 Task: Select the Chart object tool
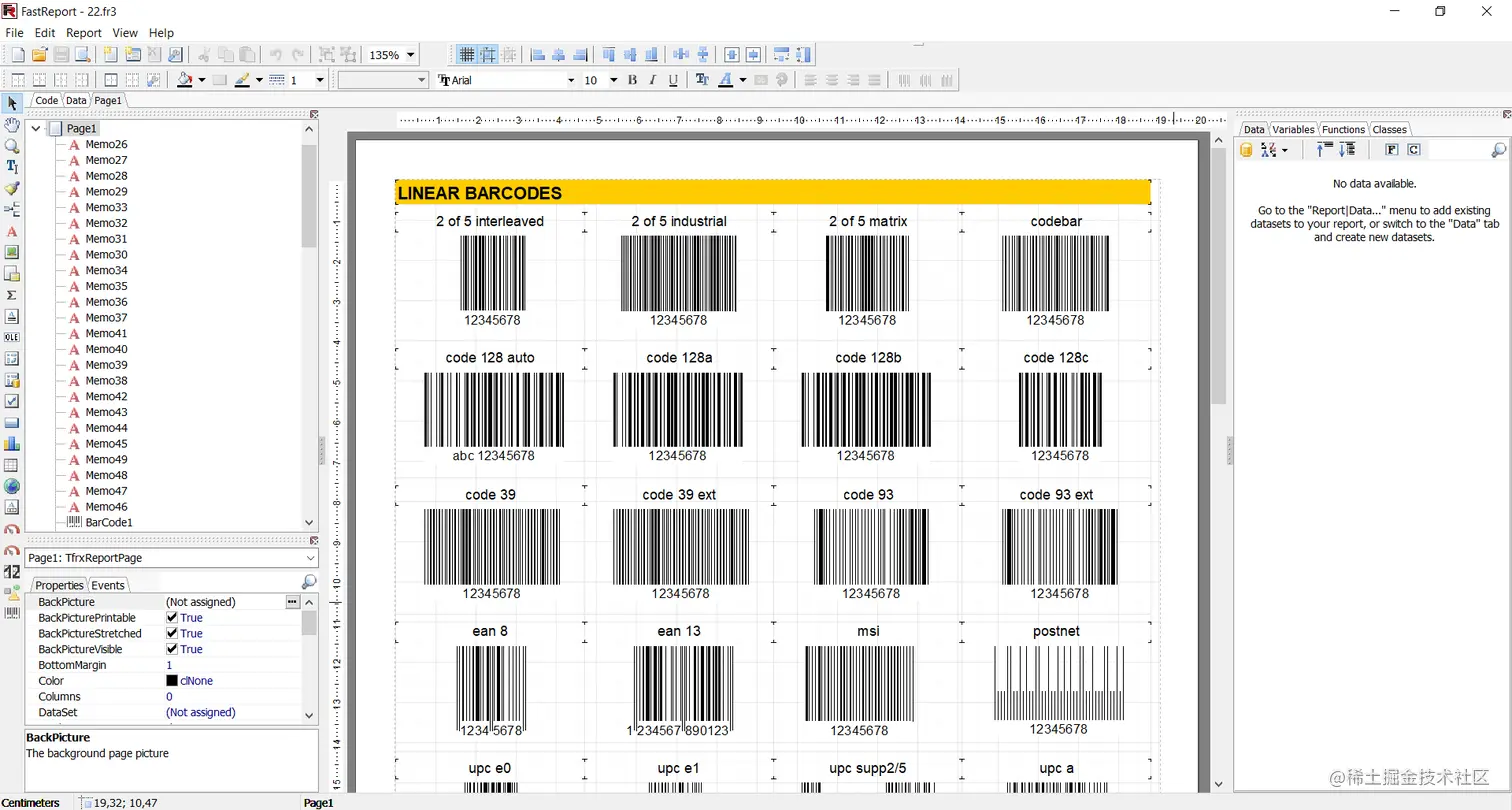(x=12, y=443)
